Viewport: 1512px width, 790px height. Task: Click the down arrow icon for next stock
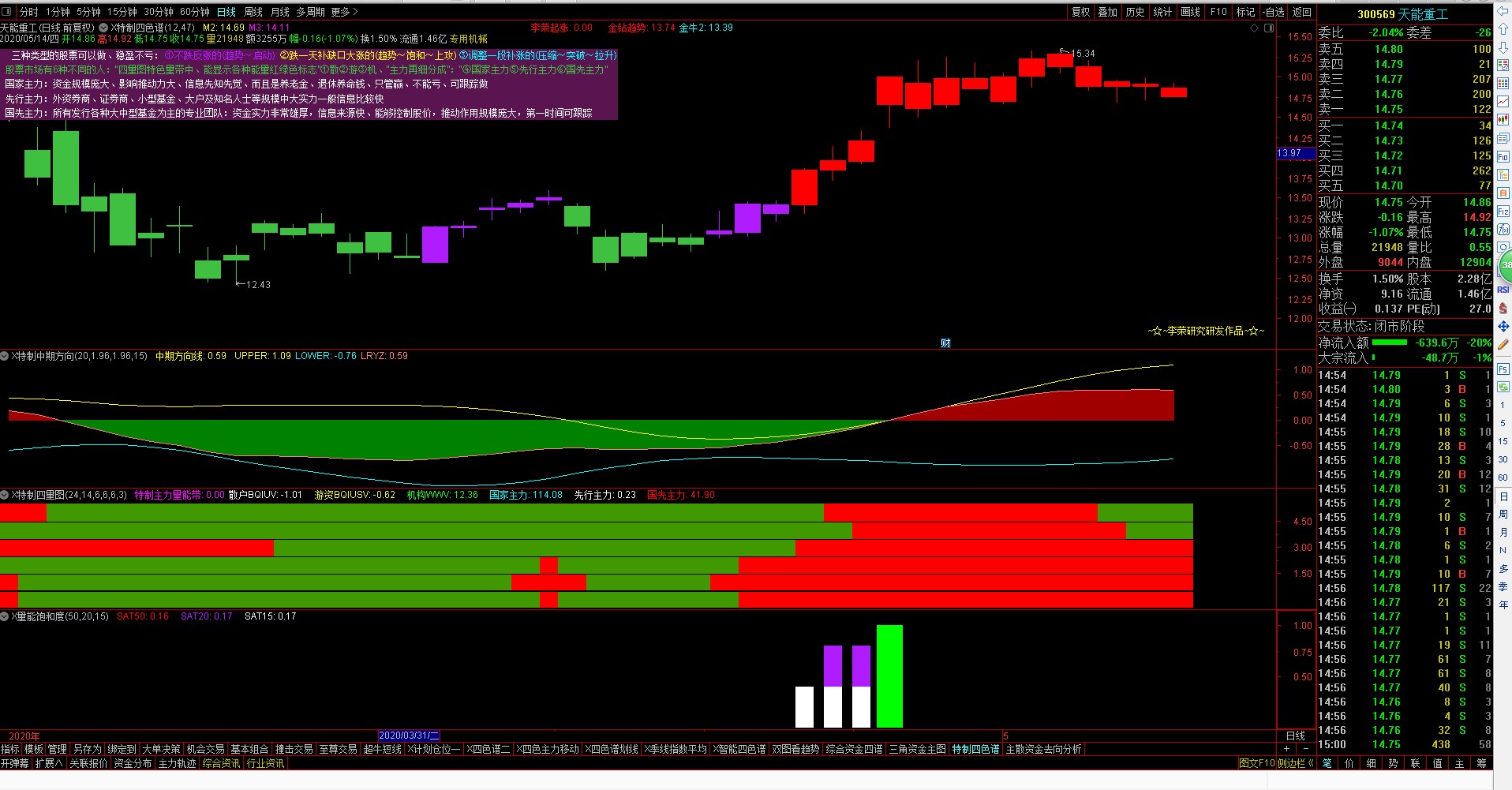[1503, 47]
